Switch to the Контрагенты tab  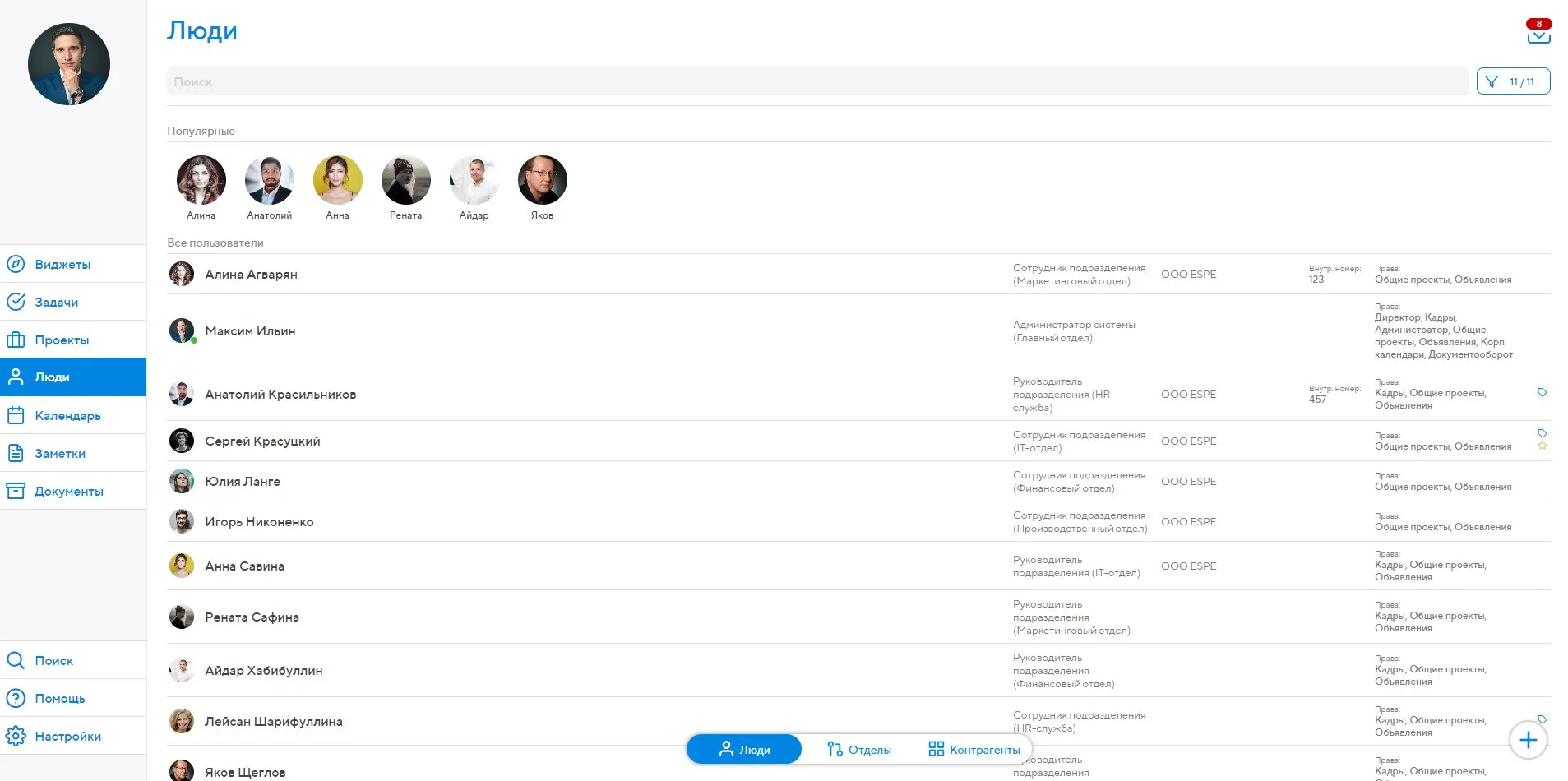(x=974, y=750)
